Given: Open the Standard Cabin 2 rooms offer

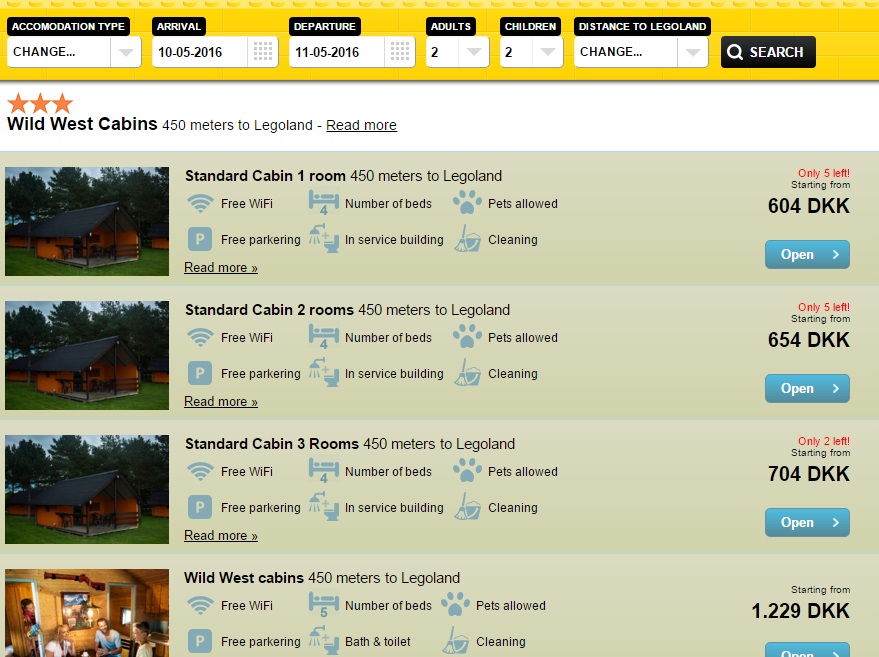Looking at the screenshot, I should coord(807,388).
